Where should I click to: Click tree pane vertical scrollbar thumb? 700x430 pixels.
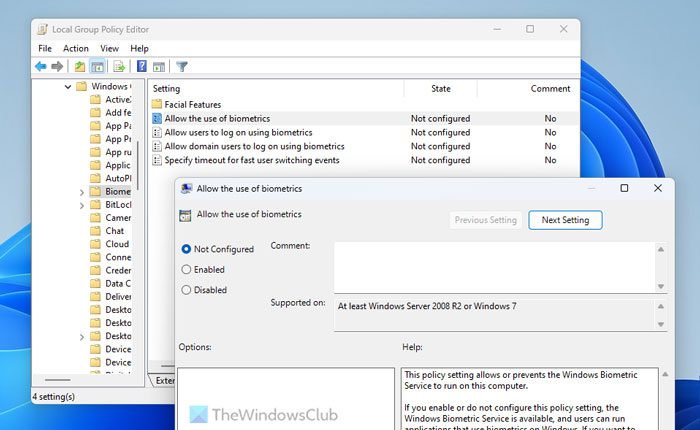(x=138, y=165)
